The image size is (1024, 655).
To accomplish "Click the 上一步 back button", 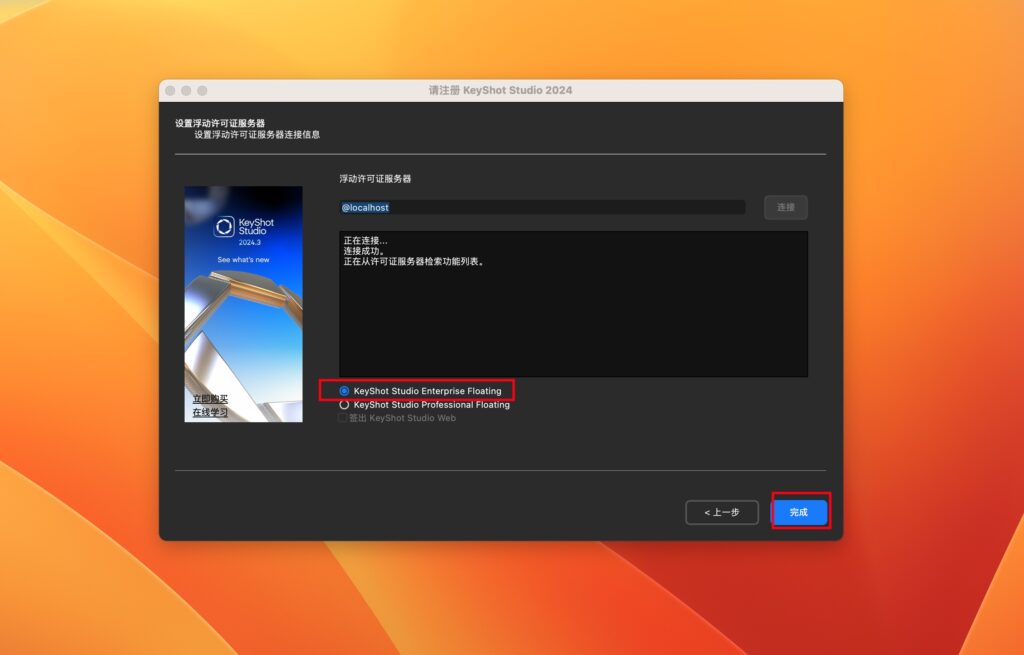I will [722, 511].
